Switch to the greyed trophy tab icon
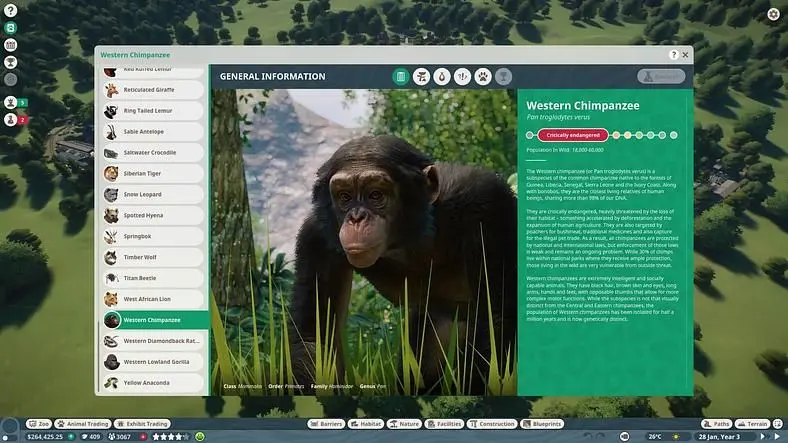This screenshot has height=443, width=788. coord(504,76)
